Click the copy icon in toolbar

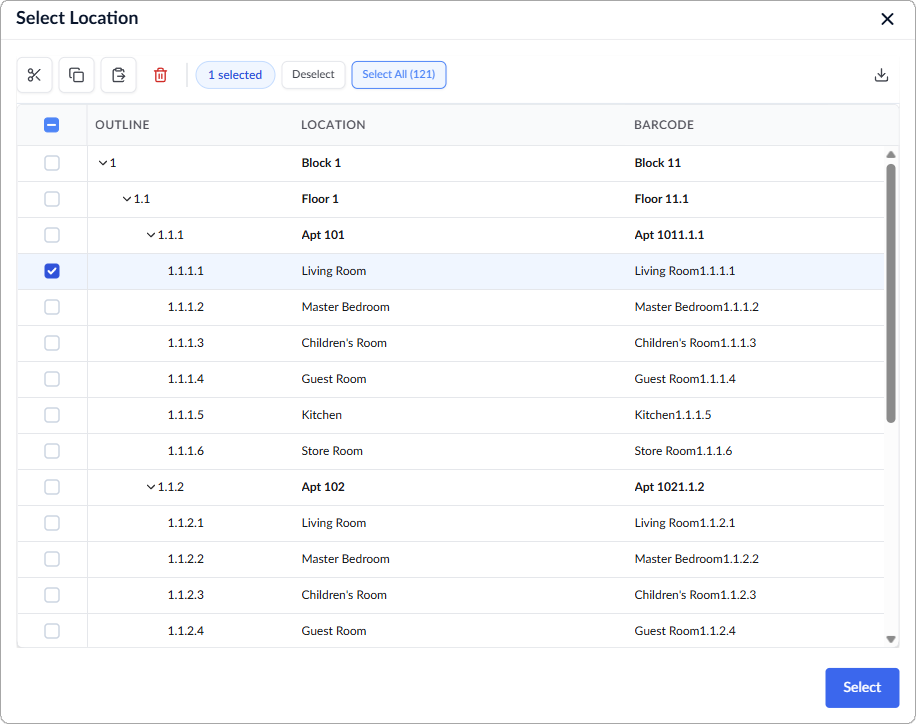tap(77, 75)
